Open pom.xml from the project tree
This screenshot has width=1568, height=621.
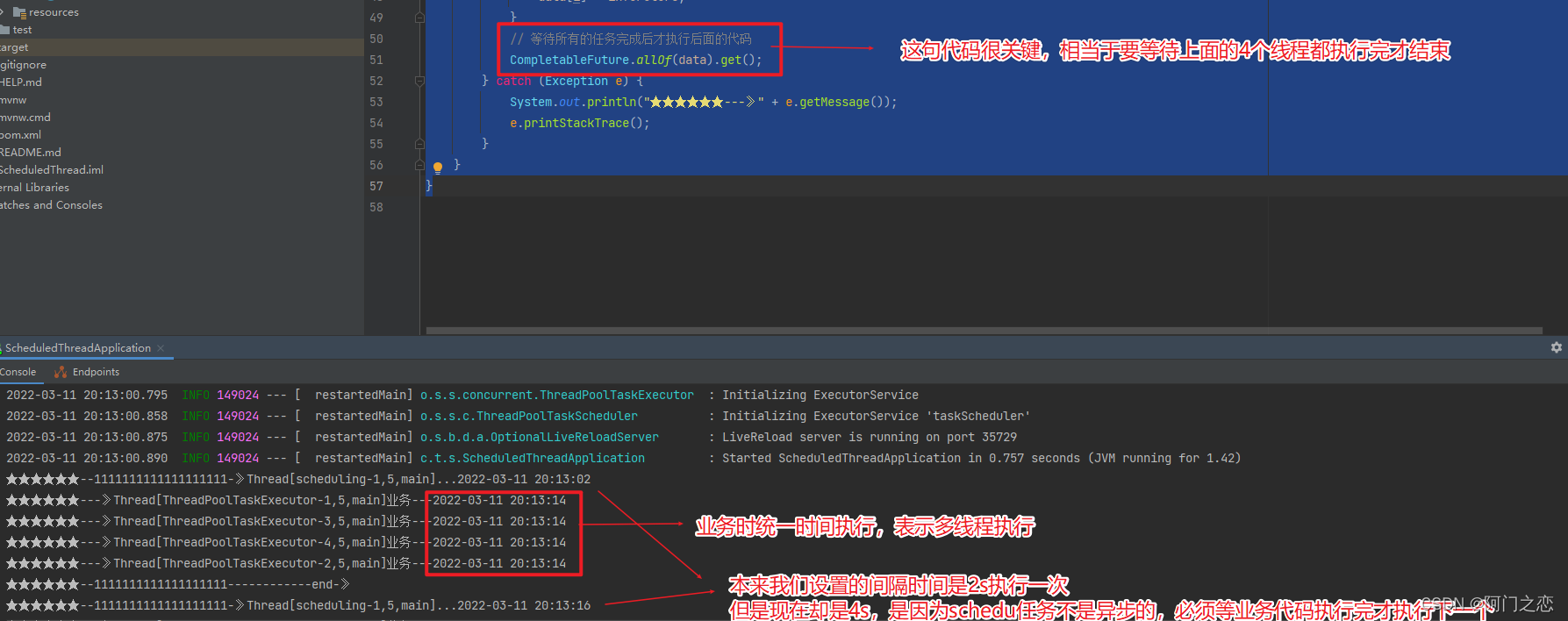[x=20, y=135]
